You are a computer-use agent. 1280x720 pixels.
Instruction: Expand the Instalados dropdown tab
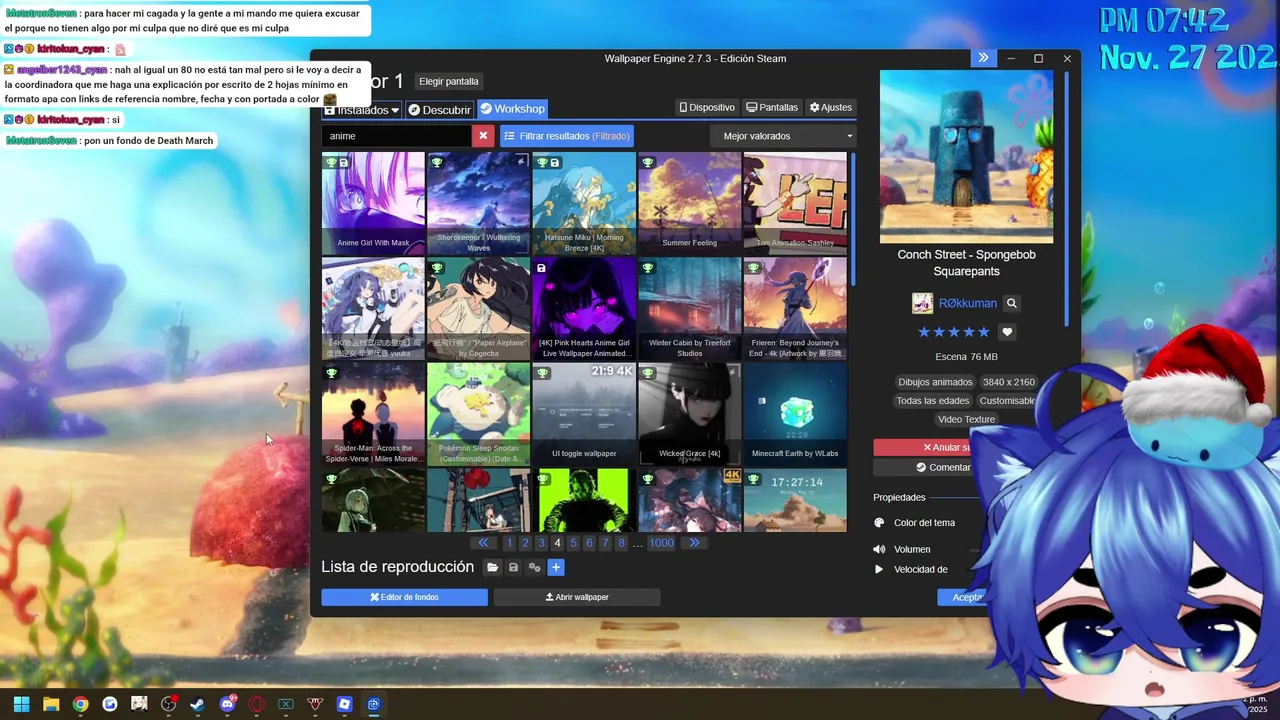pyautogui.click(x=361, y=109)
